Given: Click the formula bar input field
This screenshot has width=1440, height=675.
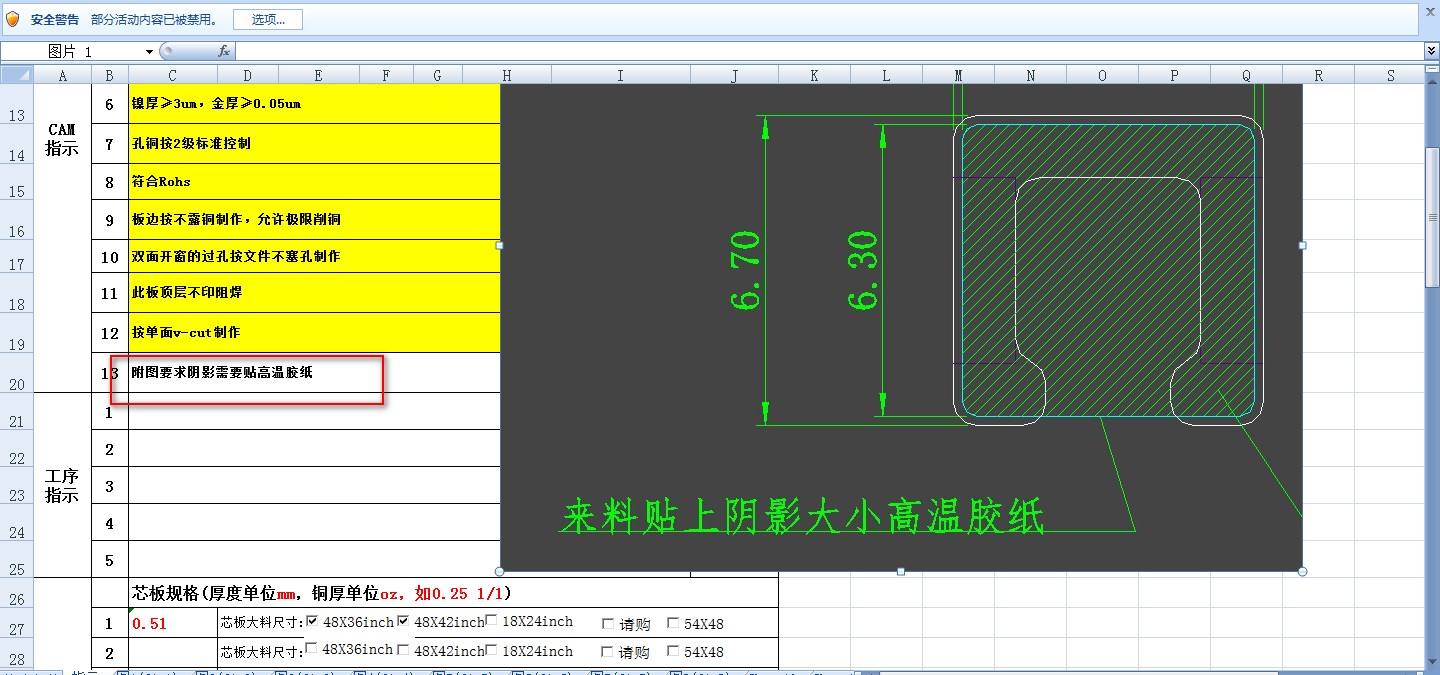Looking at the screenshot, I should pos(829,51).
